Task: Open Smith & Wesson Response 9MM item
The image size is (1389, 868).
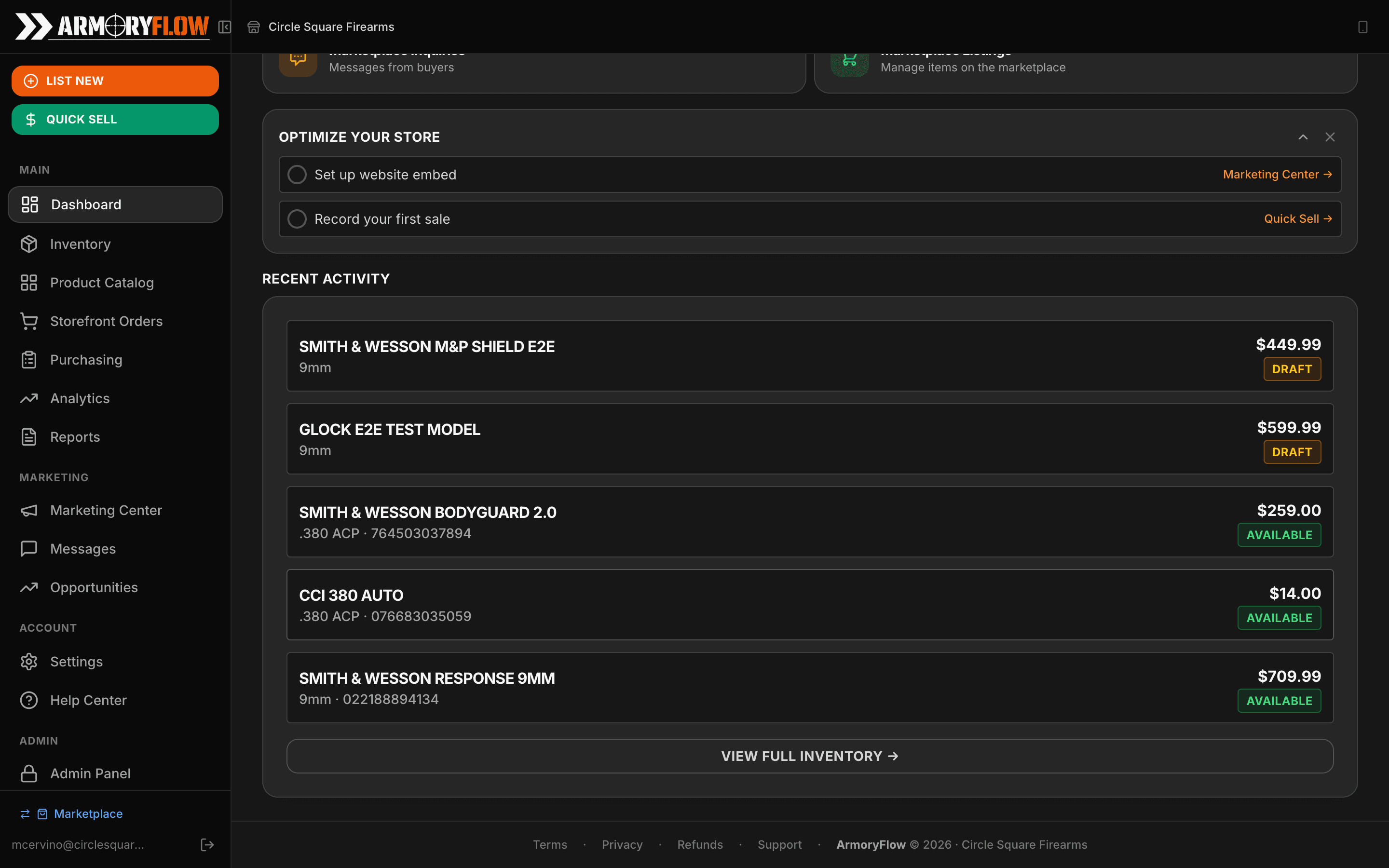Action: point(810,688)
